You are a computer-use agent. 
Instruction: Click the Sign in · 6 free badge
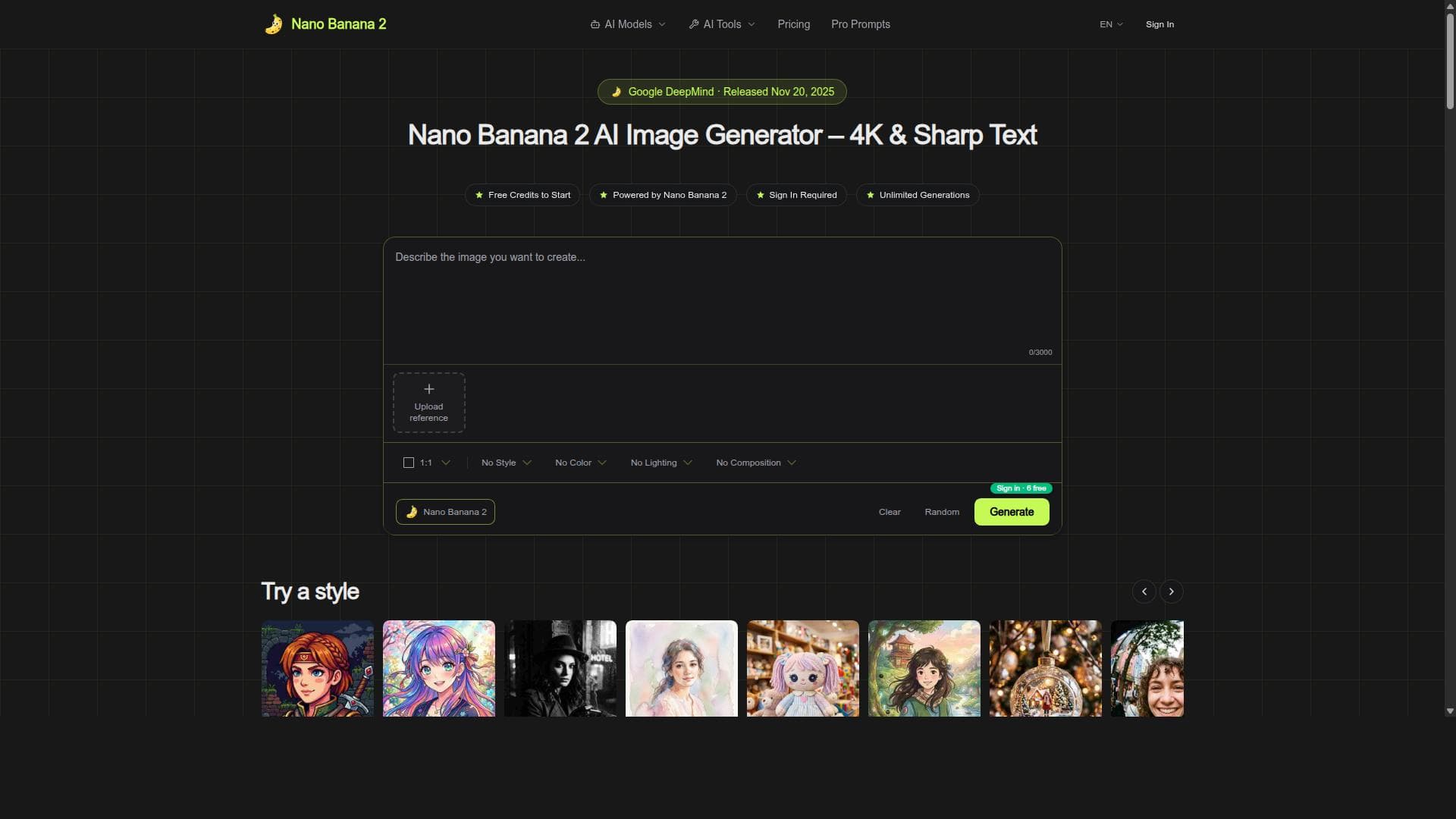coord(1021,488)
